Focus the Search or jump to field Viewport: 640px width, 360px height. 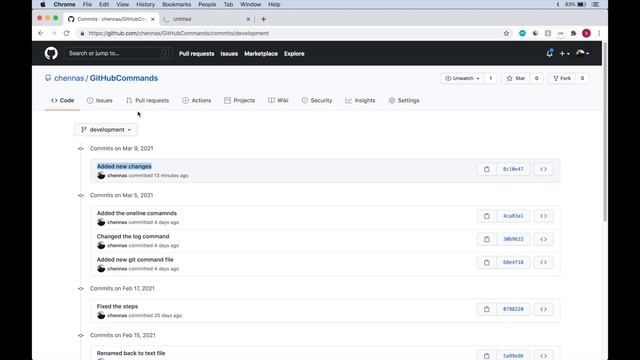(x=118, y=53)
